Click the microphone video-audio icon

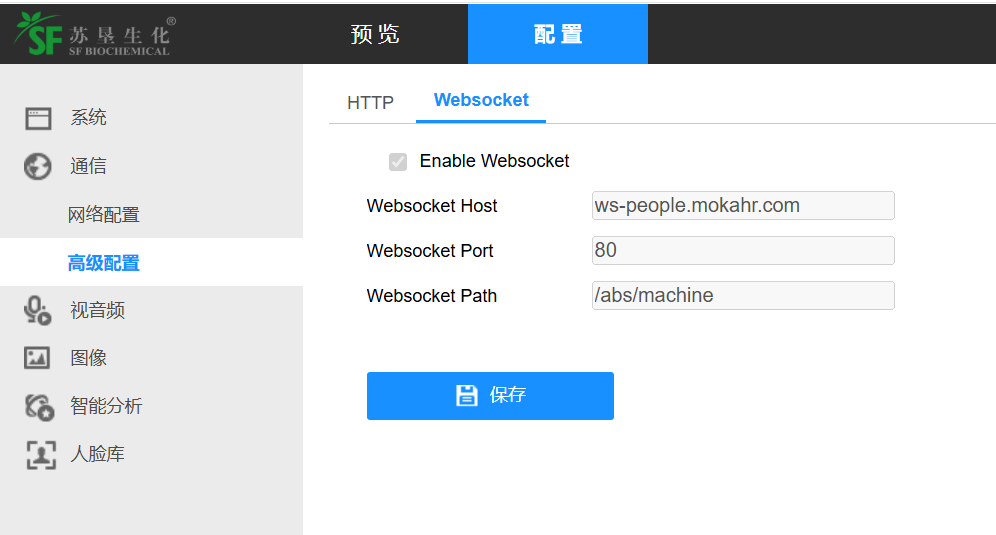click(38, 311)
